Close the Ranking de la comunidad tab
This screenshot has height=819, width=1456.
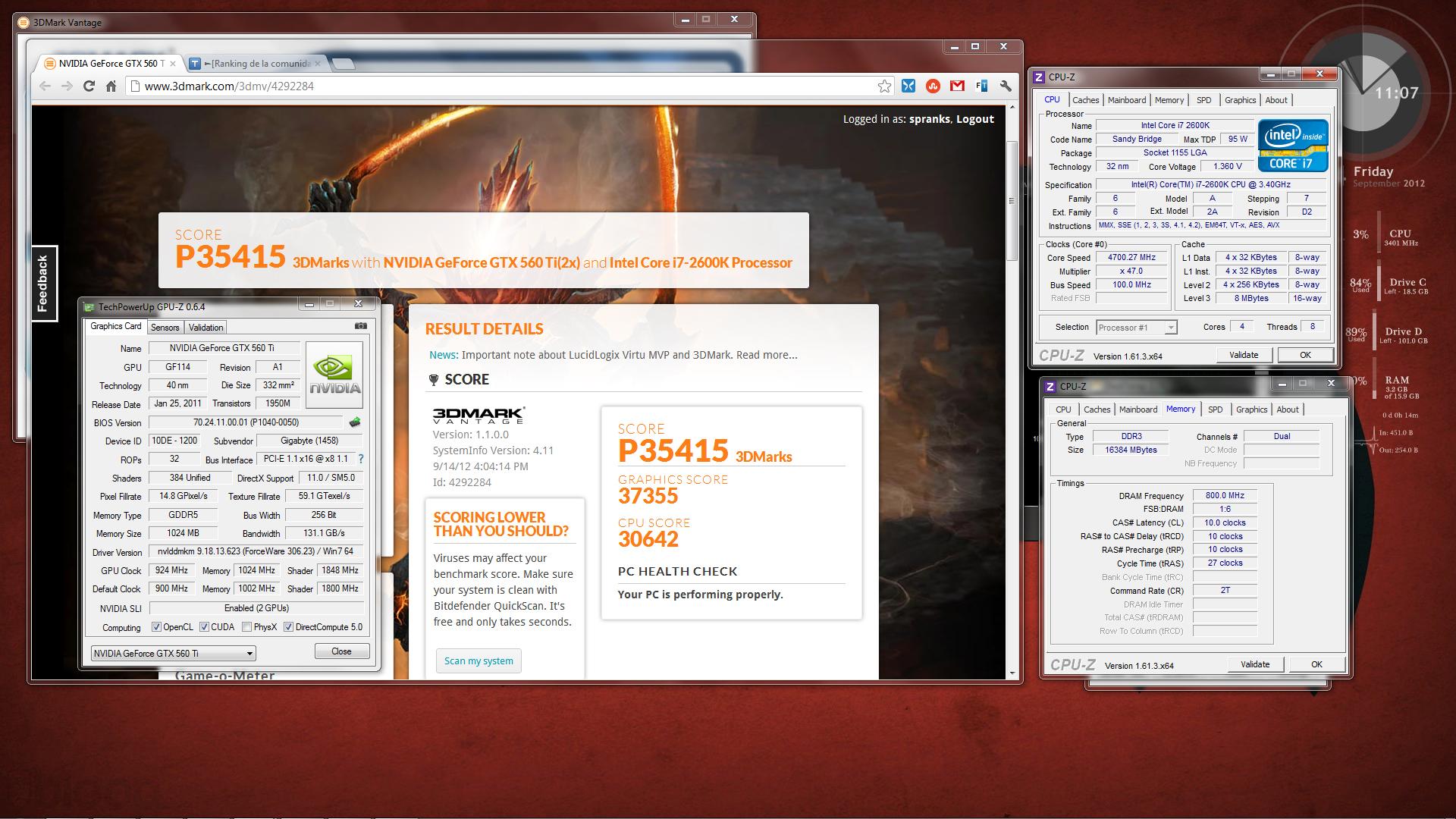[x=318, y=64]
